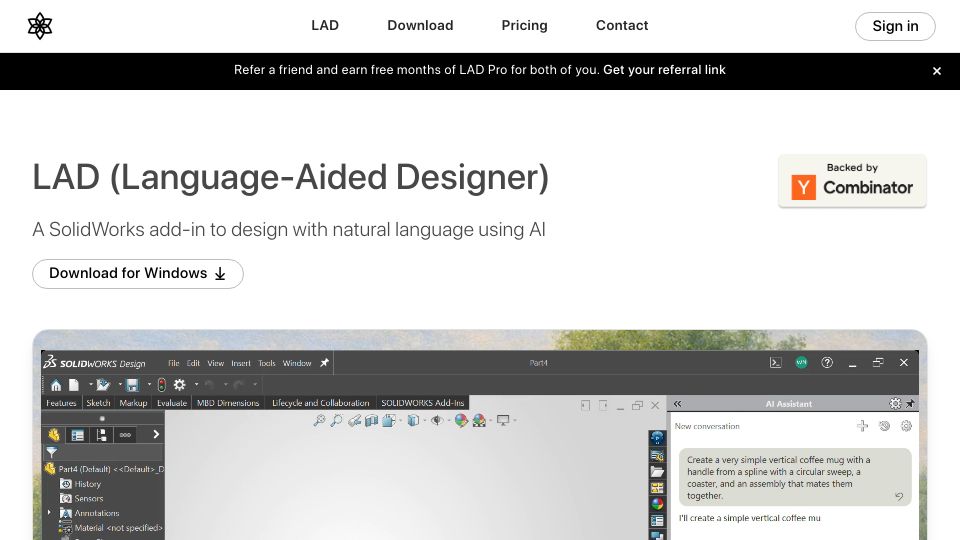Expand the dropdown arrow beside Options gear
This screenshot has width=960, height=540.
(196, 385)
